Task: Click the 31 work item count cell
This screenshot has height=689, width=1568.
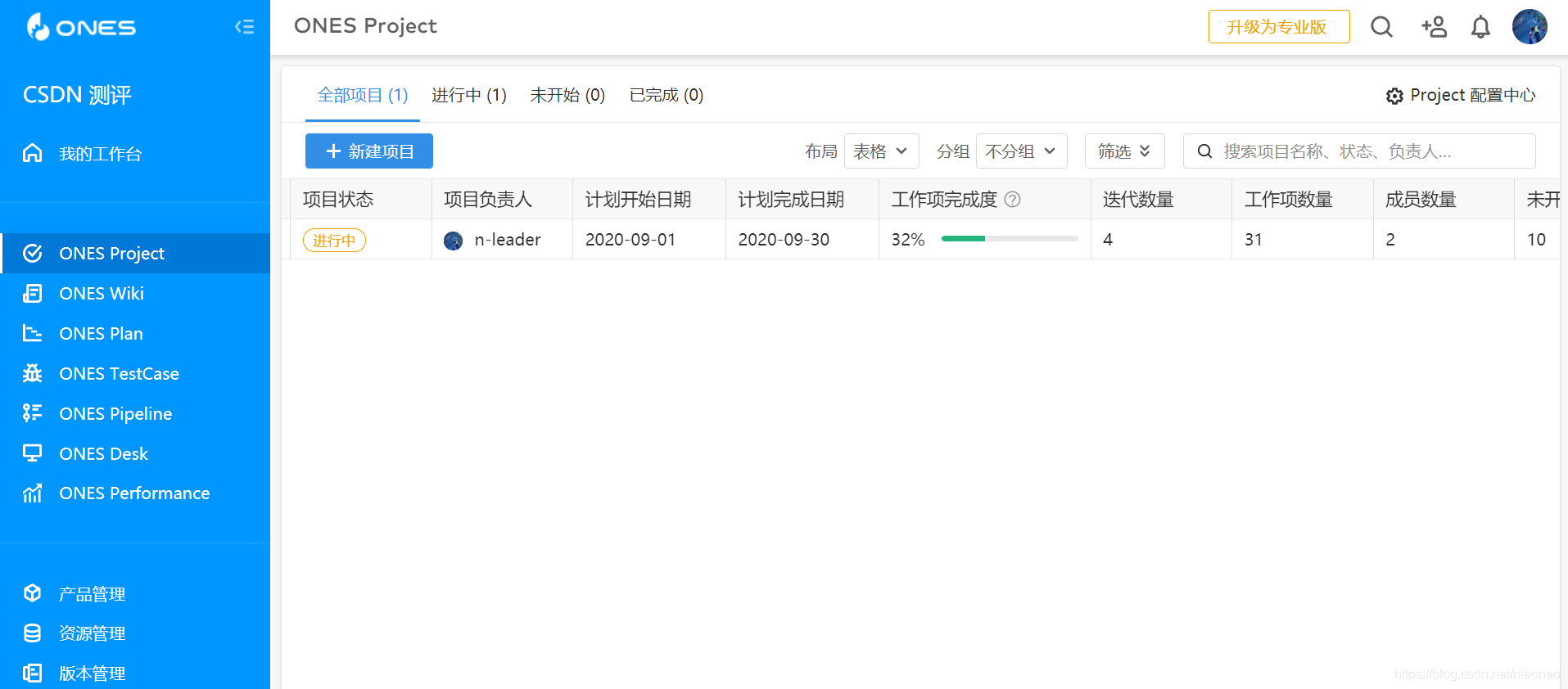Action: click(1303, 240)
